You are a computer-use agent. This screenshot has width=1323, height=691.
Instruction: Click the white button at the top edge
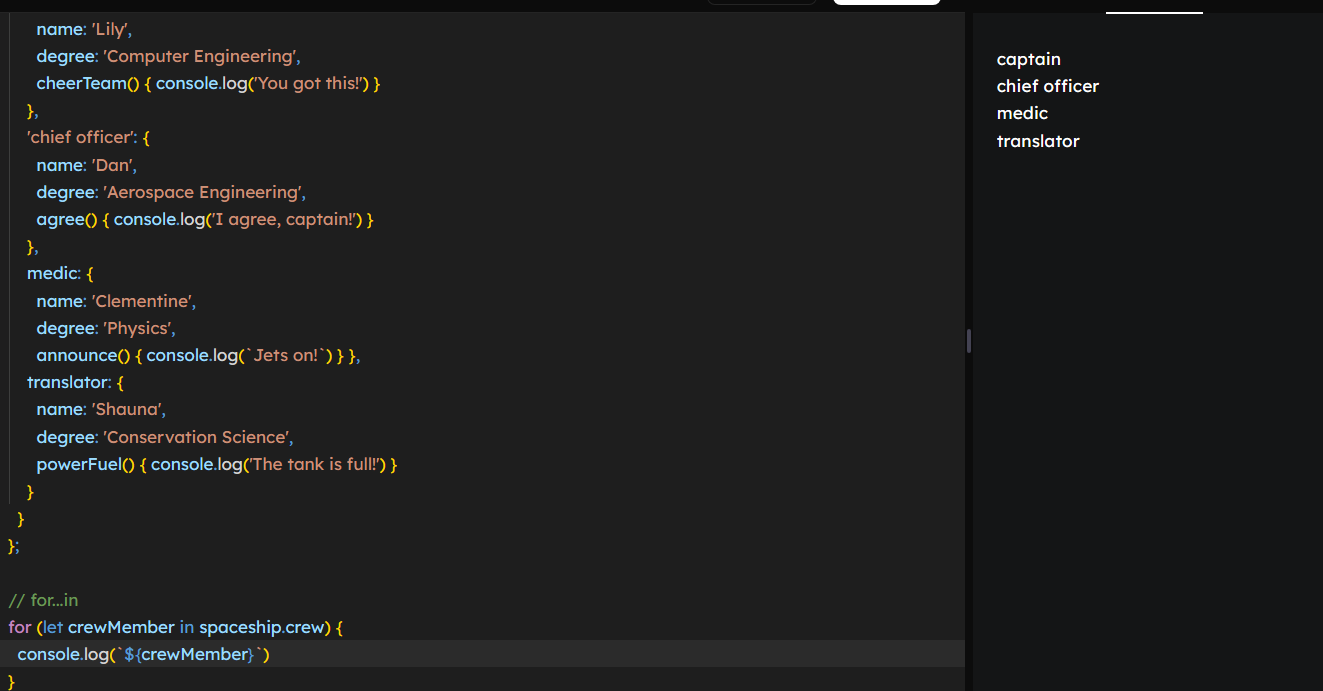click(886, 3)
